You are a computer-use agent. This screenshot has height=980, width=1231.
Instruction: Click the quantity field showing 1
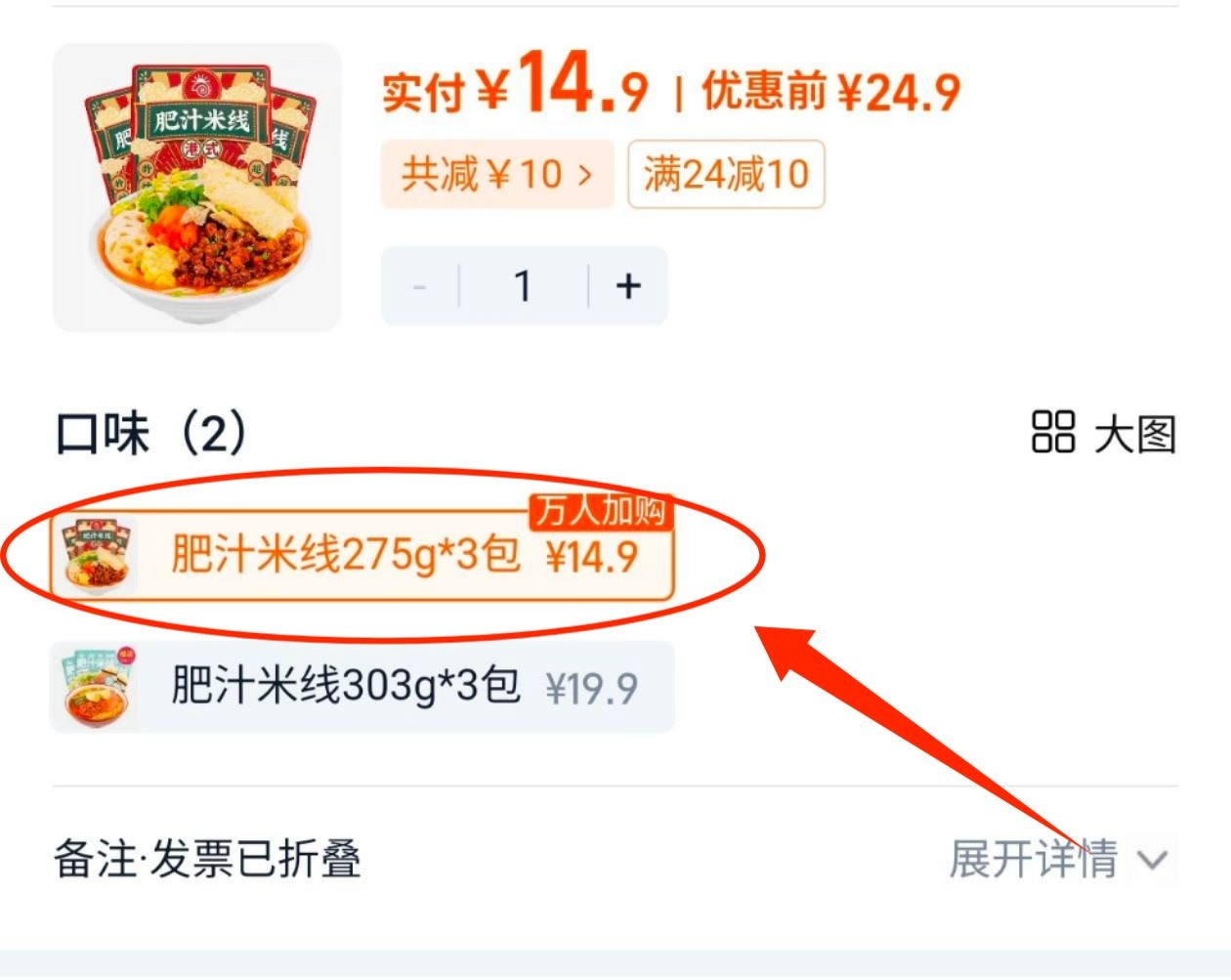click(524, 285)
